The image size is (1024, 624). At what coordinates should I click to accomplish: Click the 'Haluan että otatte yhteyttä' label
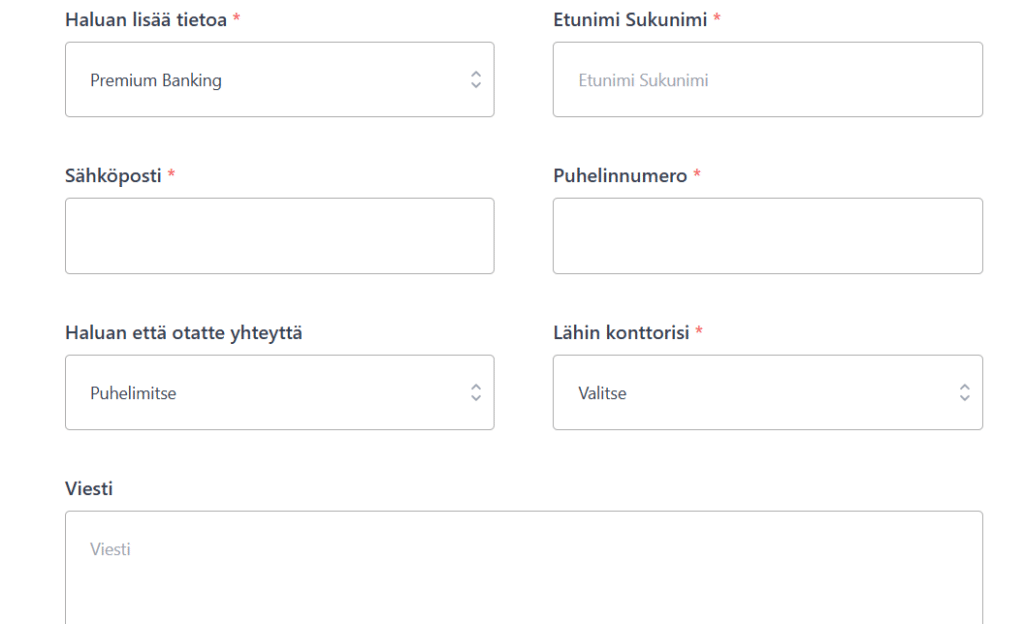click(183, 333)
